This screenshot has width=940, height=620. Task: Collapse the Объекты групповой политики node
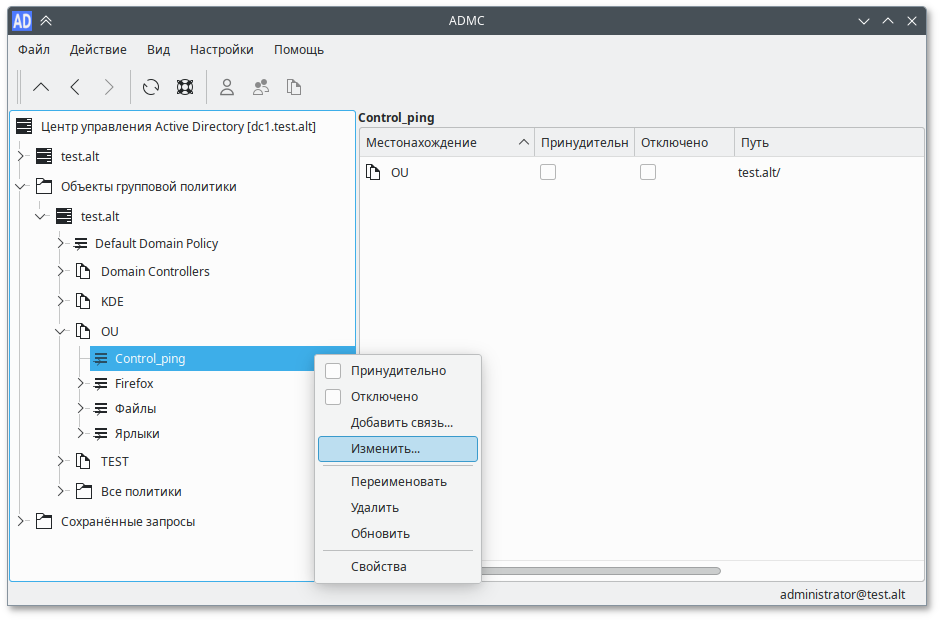(22, 186)
